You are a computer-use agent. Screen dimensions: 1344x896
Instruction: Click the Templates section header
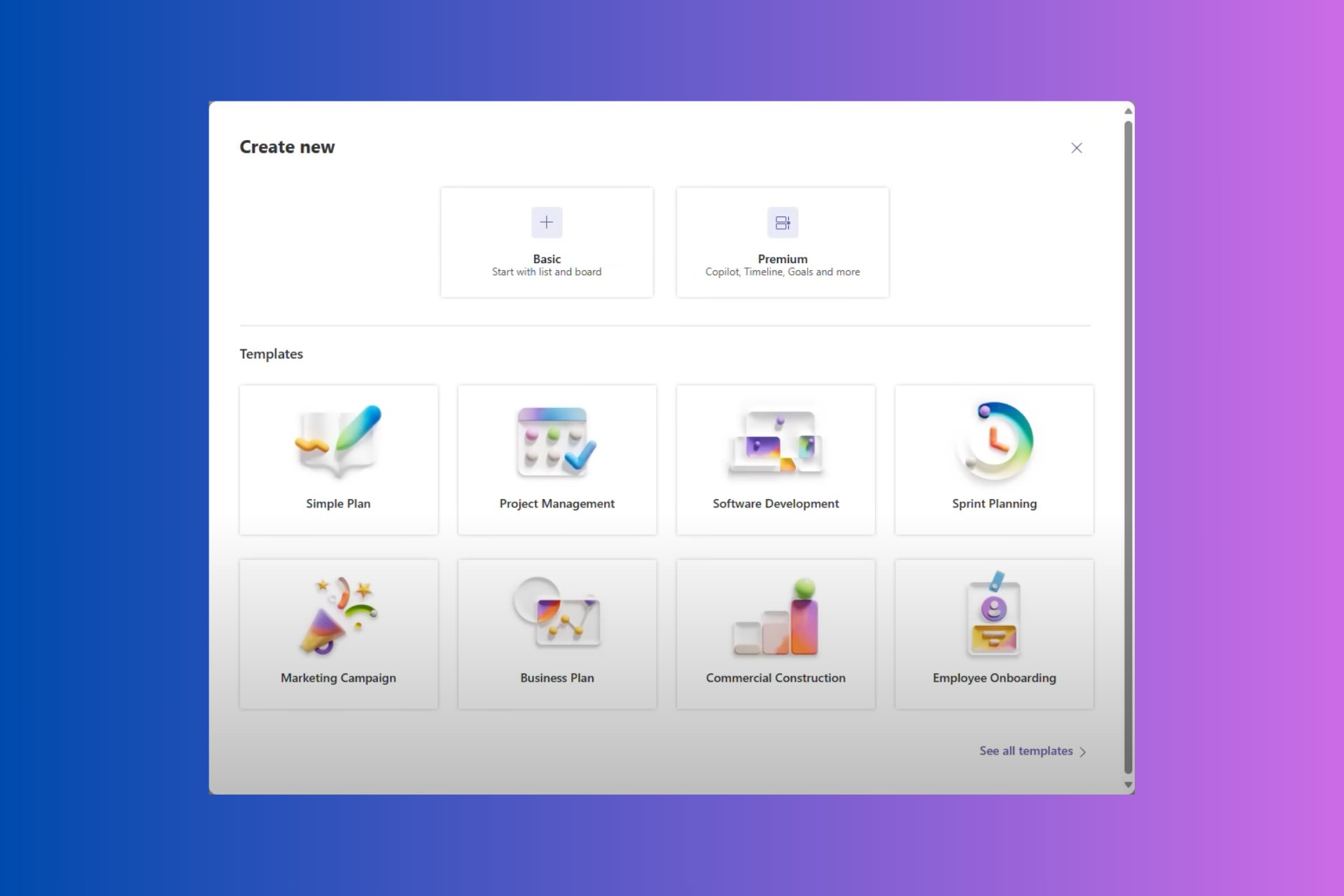click(x=271, y=353)
